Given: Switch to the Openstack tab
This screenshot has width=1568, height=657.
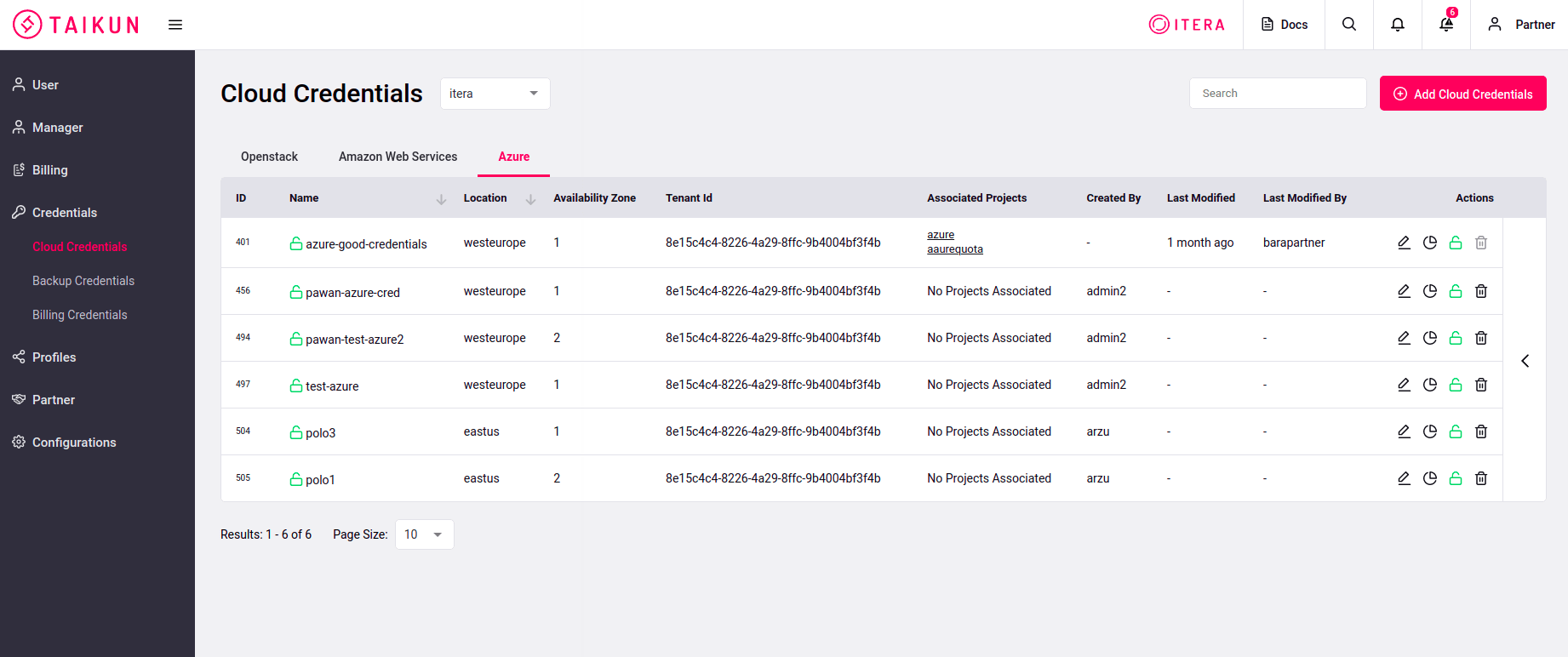Looking at the screenshot, I should coord(269,157).
